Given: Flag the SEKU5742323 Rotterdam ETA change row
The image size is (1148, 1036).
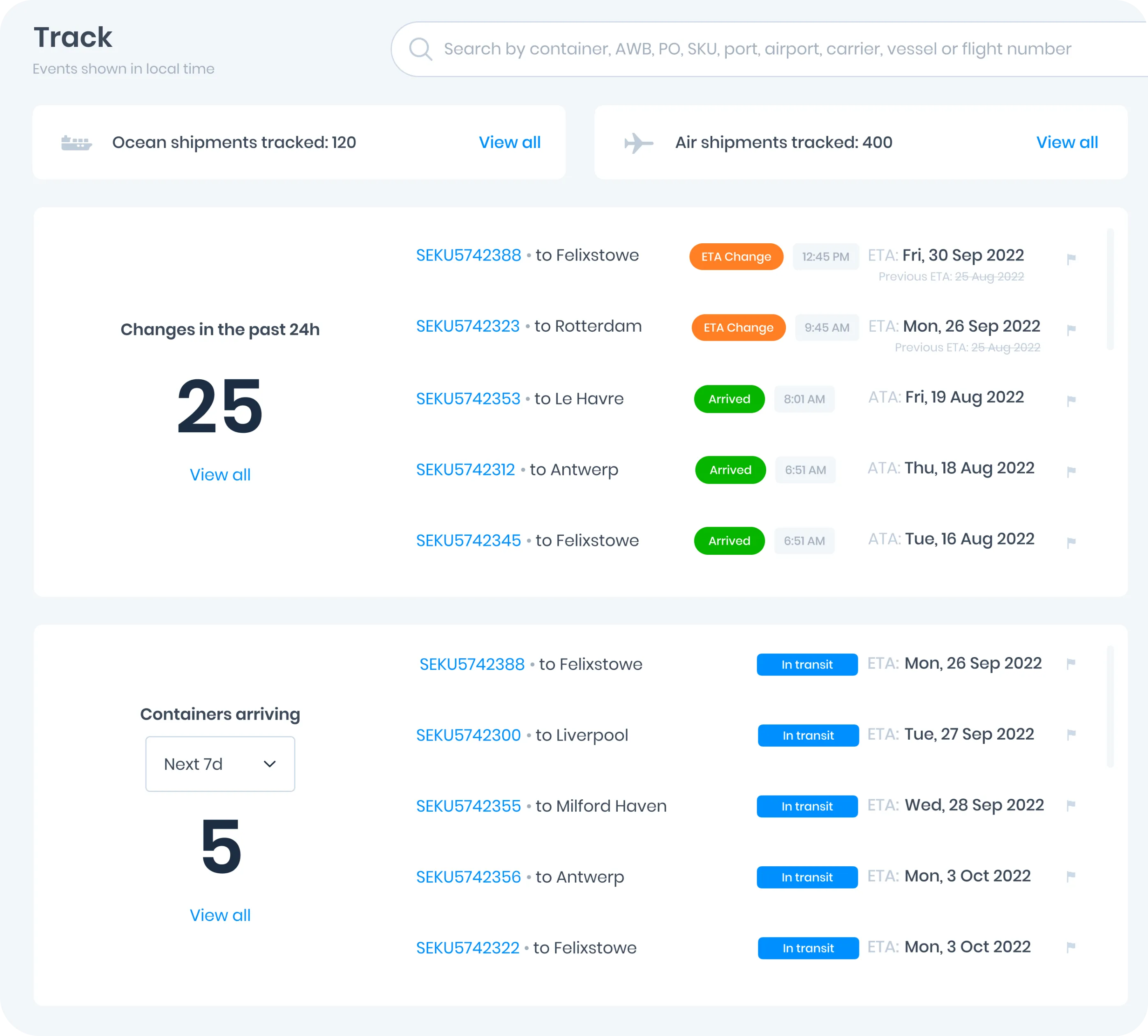Looking at the screenshot, I should [1071, 330].
